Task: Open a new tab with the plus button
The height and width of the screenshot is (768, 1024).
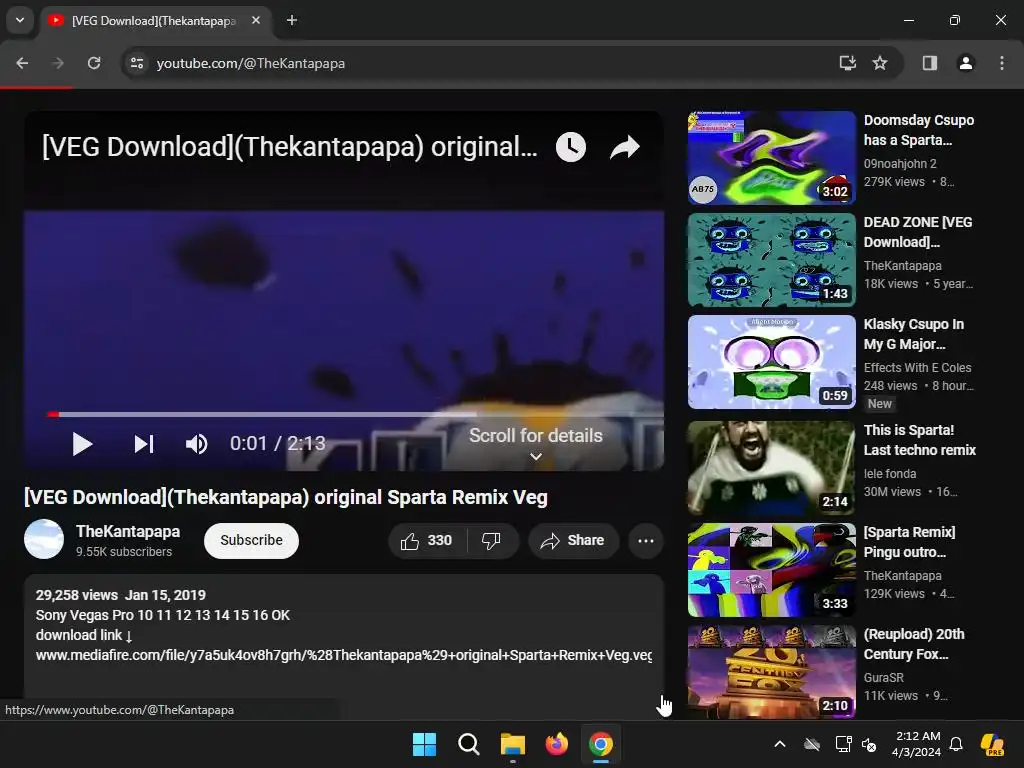Action: [x=292, y=20]
